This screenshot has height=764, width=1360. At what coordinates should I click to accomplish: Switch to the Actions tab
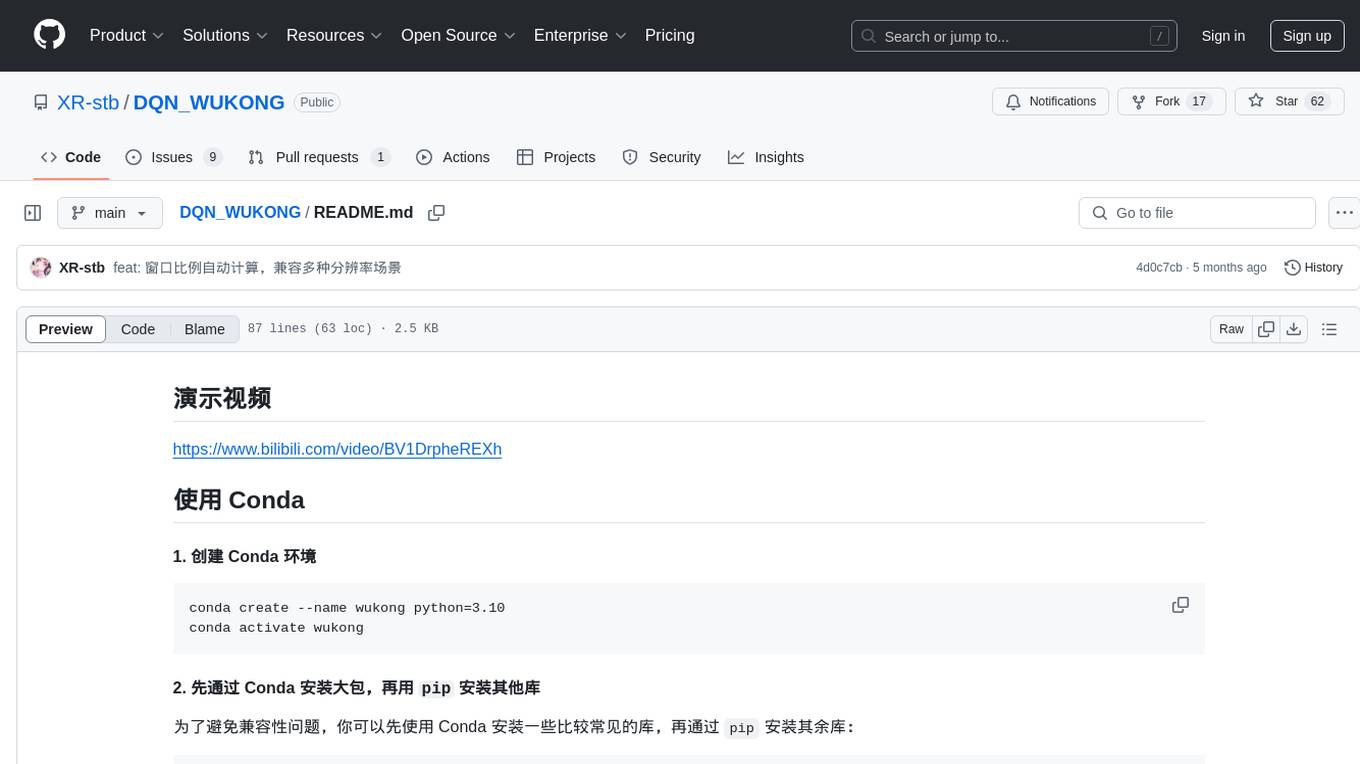coord(452,157)
